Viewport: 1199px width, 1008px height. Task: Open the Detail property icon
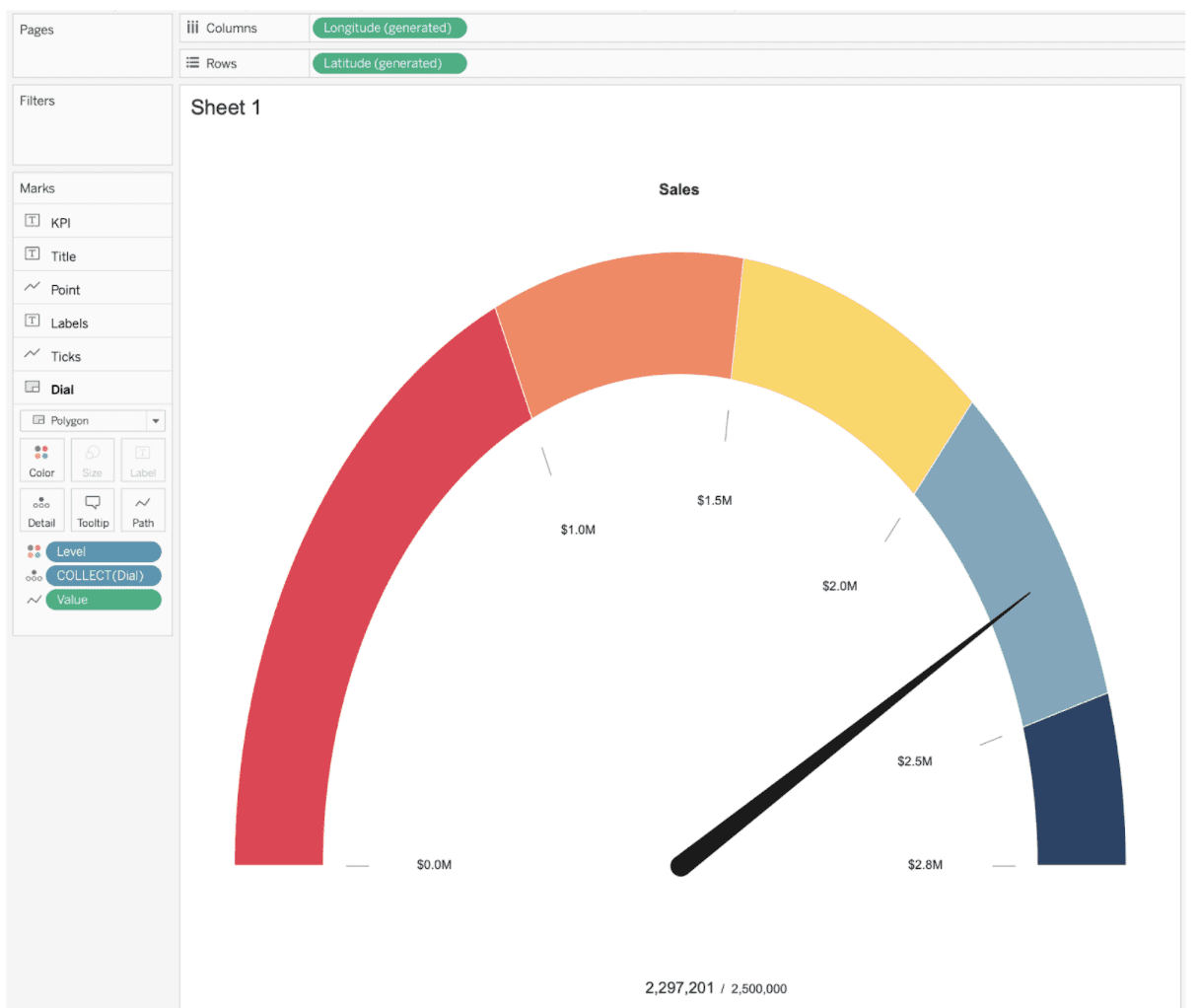[x=41, y=510]
